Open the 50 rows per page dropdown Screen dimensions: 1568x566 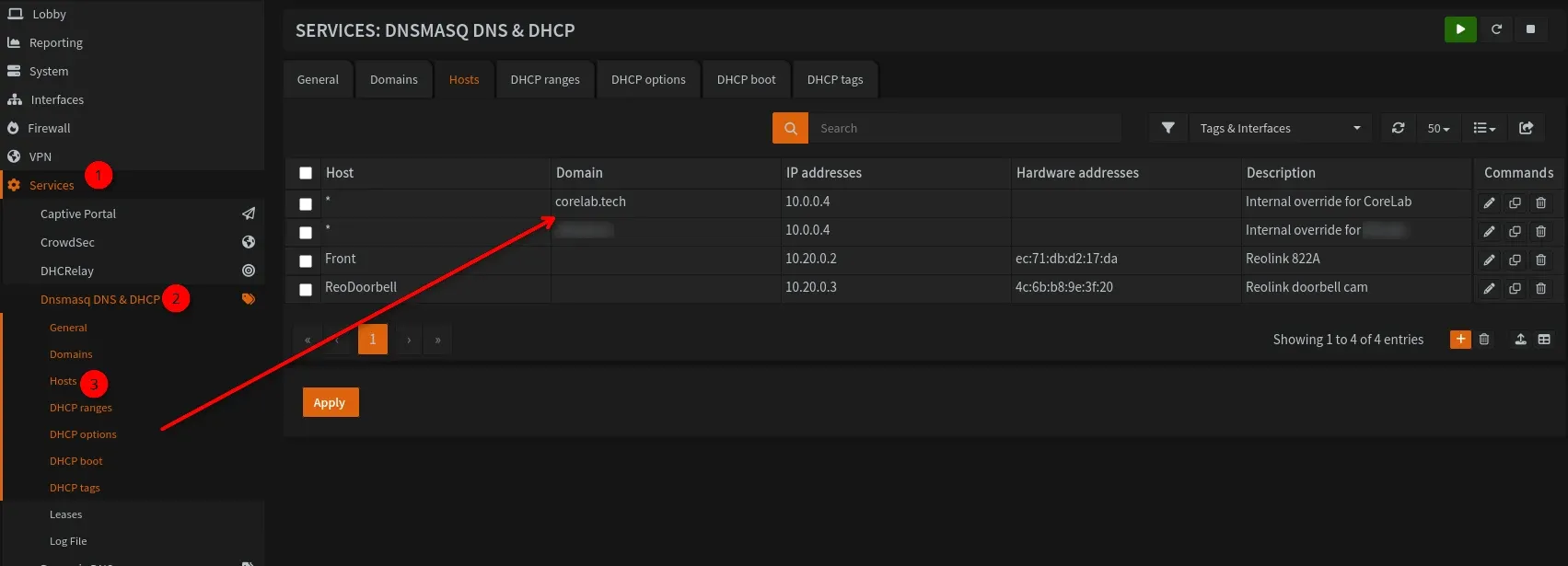1438,128
